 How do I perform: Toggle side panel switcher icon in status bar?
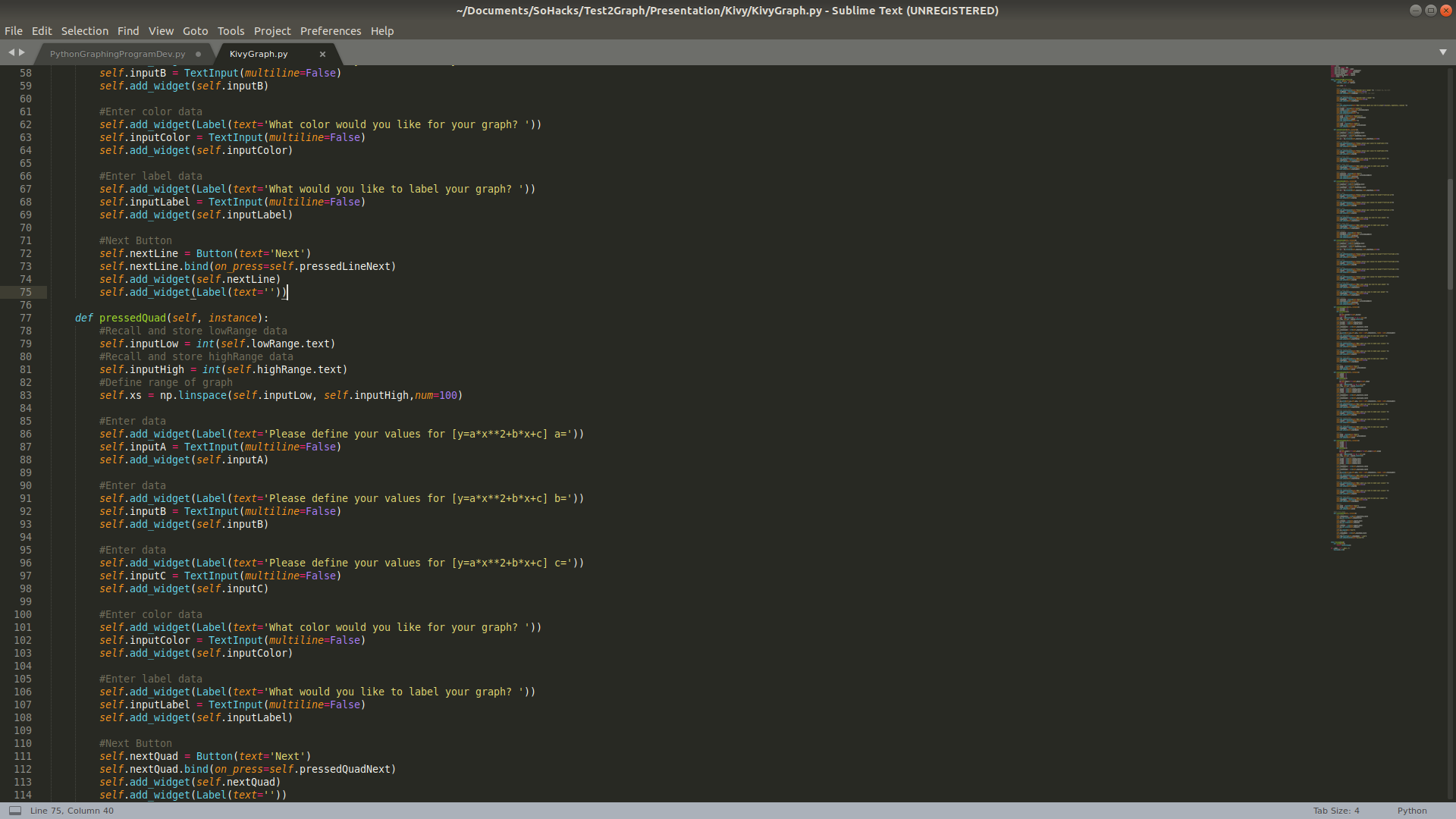[x=14, y=810]
